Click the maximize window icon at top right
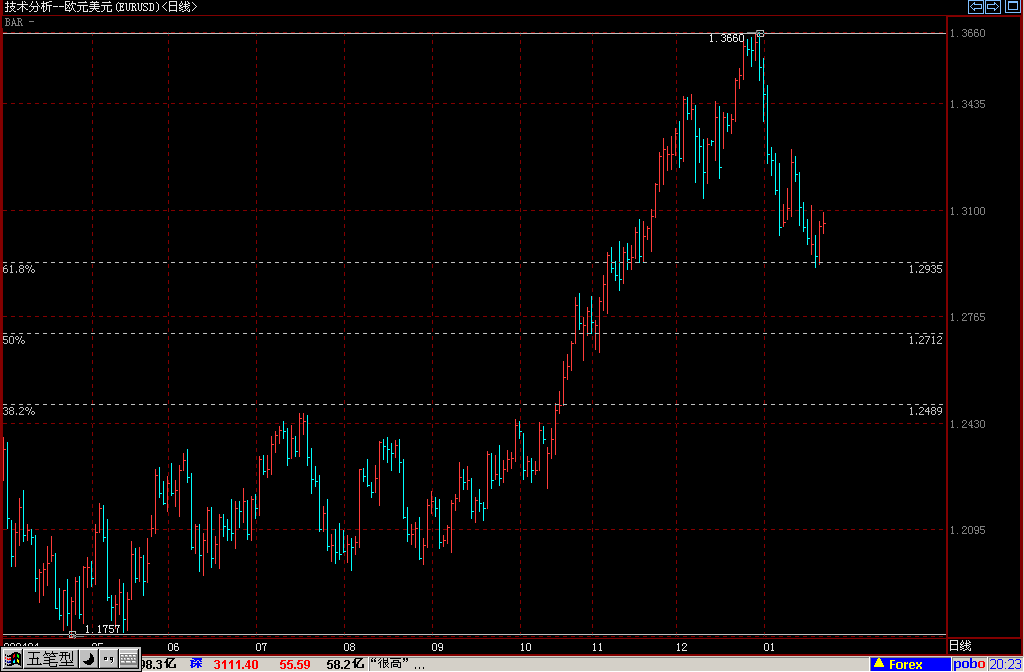The width and height of the screenshot is (1024, 672). coord(1014,7)
